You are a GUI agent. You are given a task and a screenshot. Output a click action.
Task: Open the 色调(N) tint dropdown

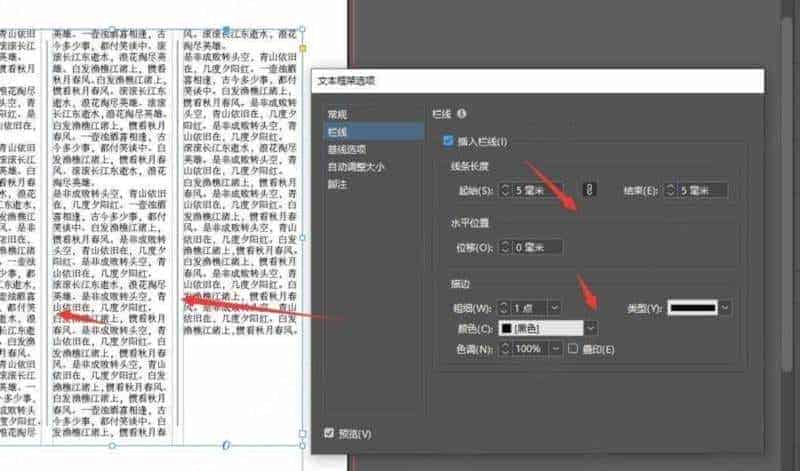555,349
